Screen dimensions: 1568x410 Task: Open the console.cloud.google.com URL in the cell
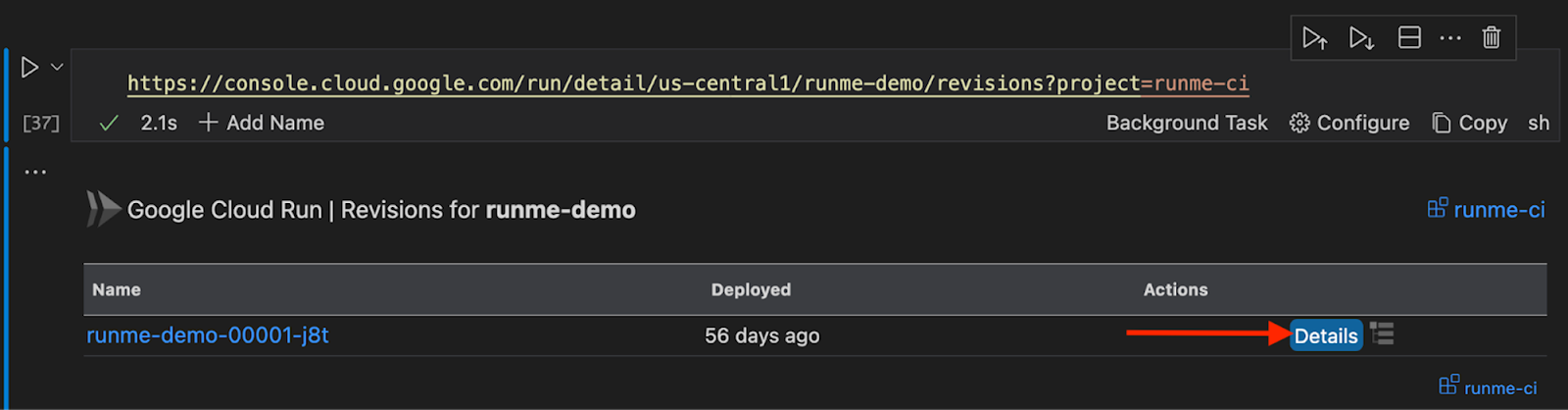pos(687,83)
